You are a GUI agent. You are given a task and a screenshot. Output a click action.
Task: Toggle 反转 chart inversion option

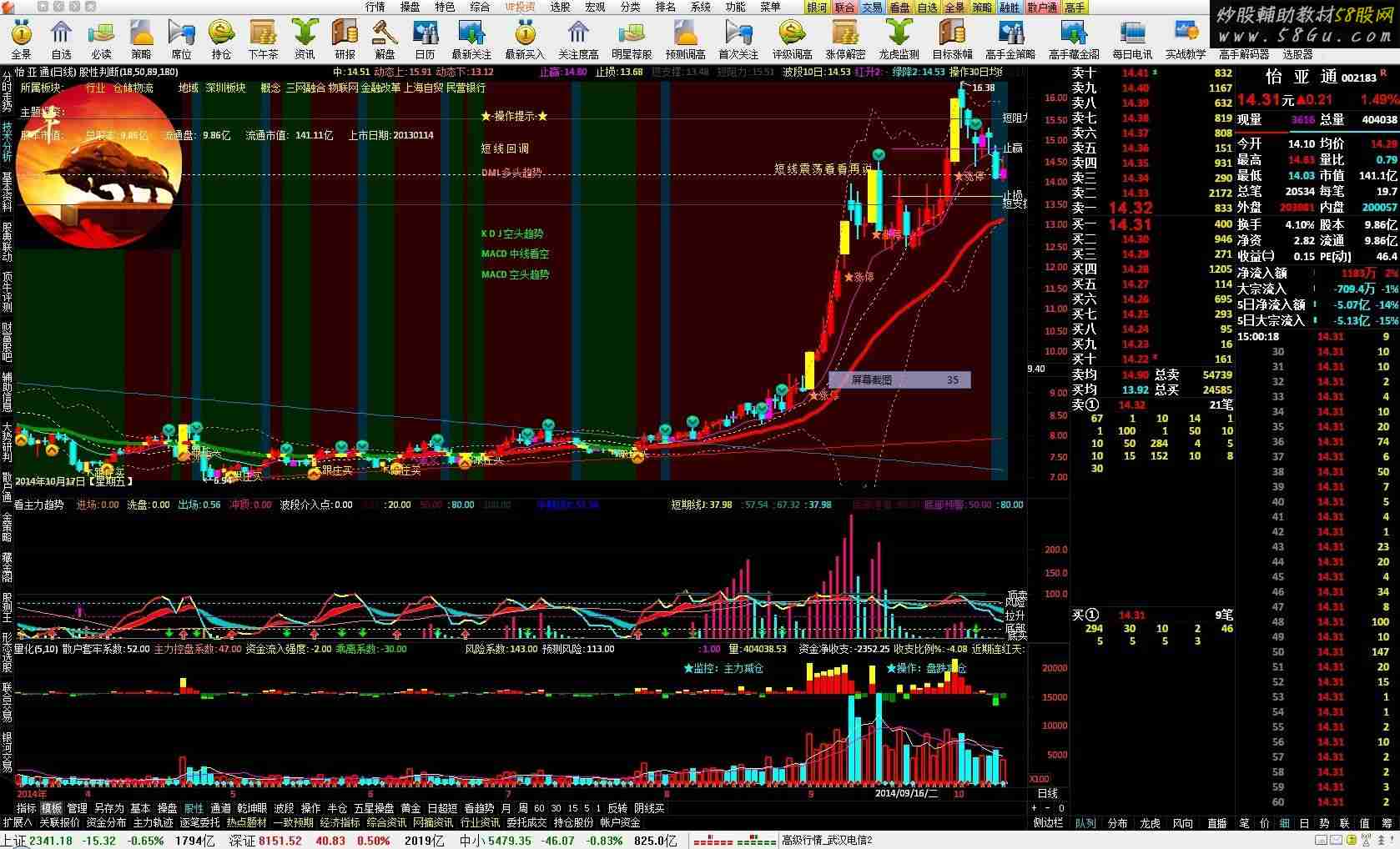coord(617,808)
